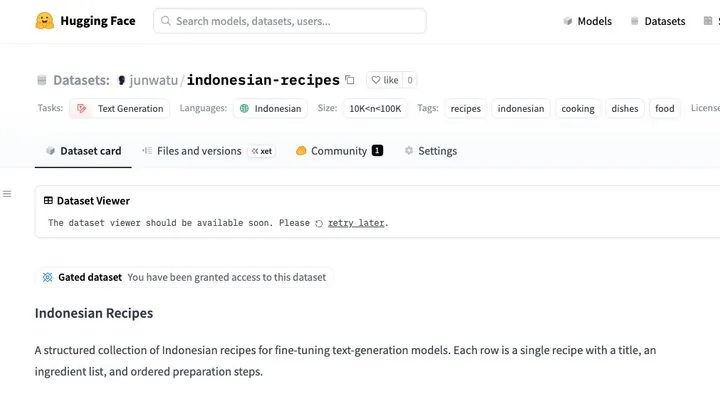Screen dimensions: 720x404
Task: Switch to the Dataset card tab
Action: pos(83,151)
